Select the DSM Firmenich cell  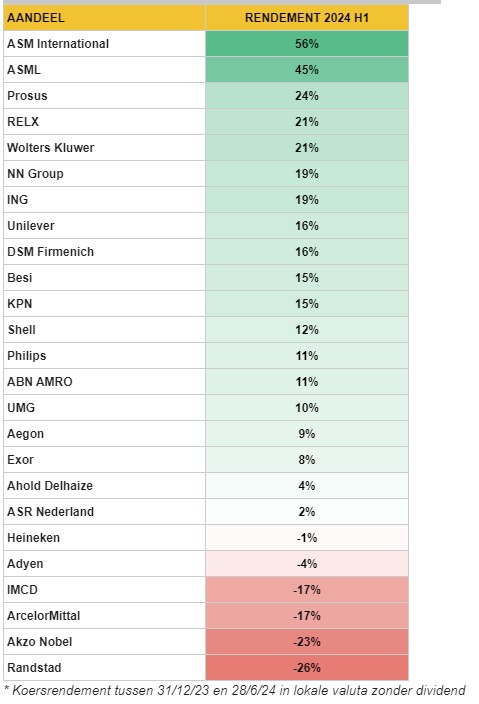(x=104, y=252)
